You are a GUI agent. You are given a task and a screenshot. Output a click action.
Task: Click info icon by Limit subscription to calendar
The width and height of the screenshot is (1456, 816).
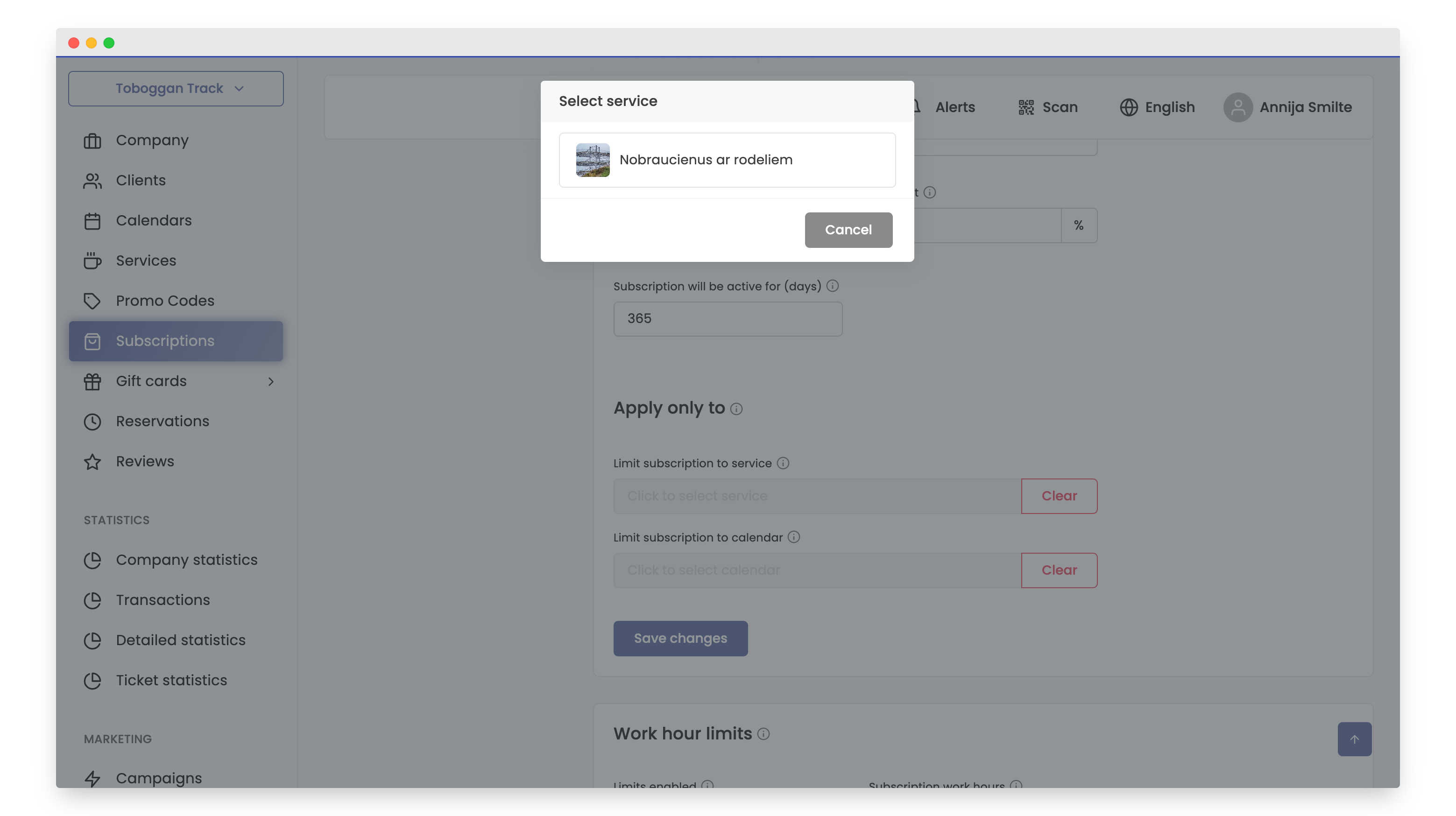793,537
